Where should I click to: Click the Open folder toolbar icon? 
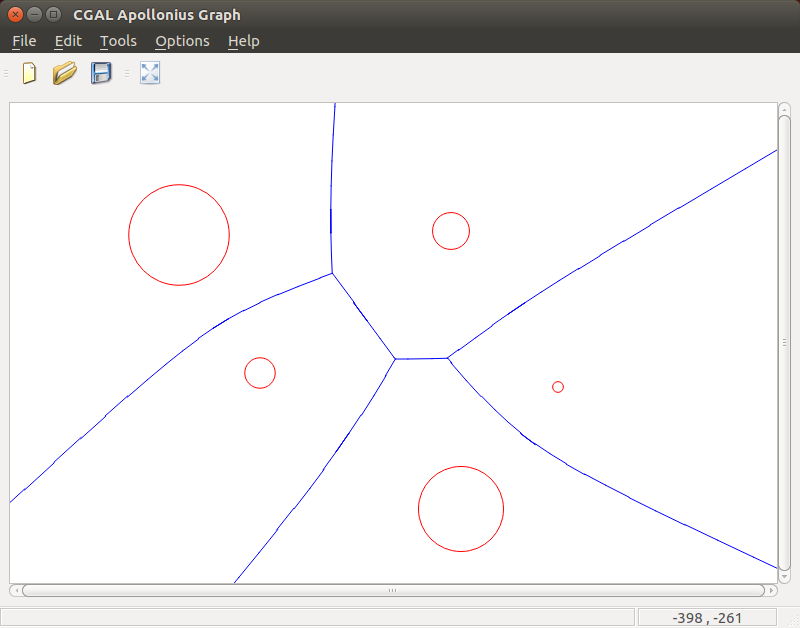point(65,73)
